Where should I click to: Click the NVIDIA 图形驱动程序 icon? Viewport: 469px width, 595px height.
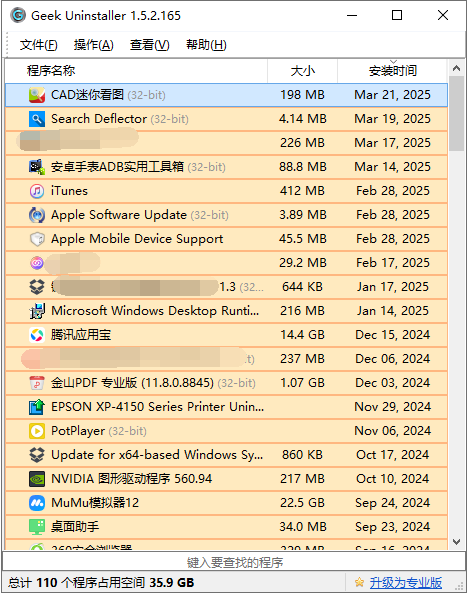point(37,479)
